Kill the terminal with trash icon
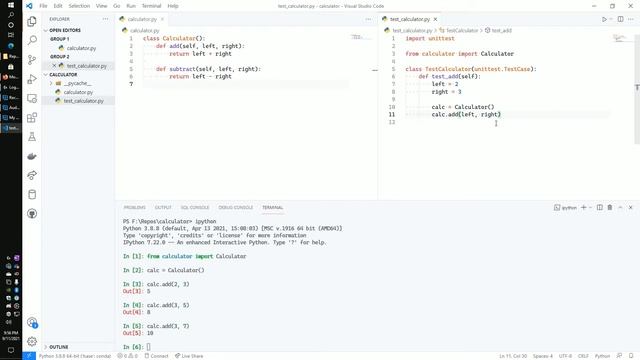This screenshot has width=640, height=360. (x=610, y=207)
